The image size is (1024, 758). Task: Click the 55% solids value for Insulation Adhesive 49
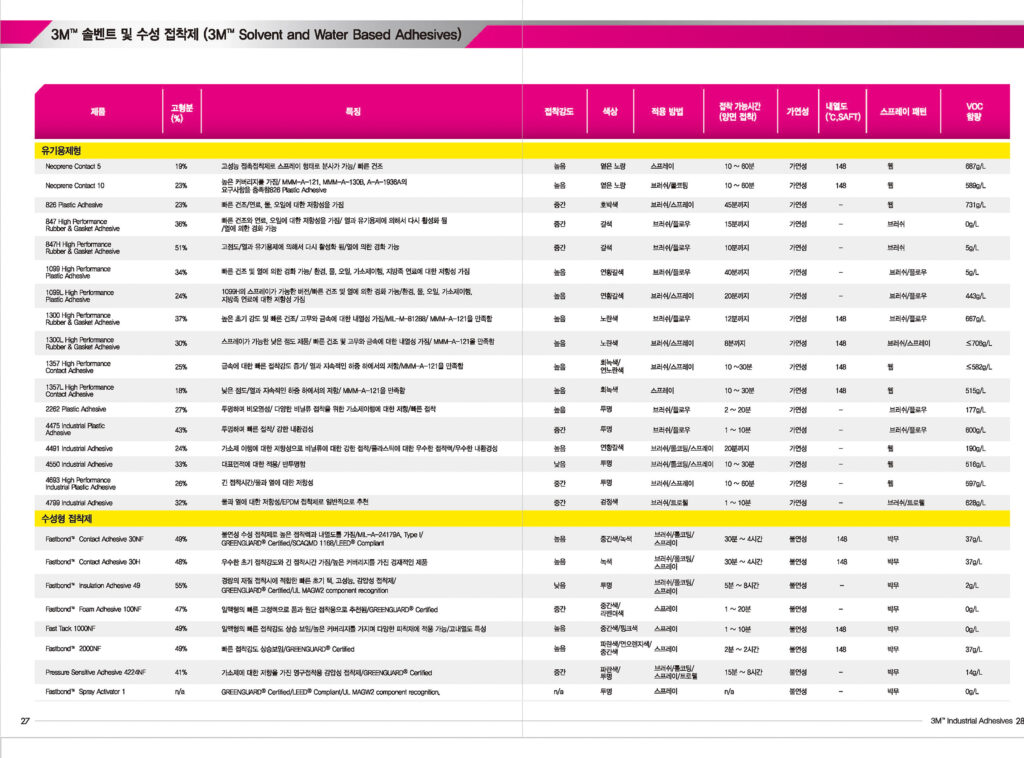[x=181, y=586]
